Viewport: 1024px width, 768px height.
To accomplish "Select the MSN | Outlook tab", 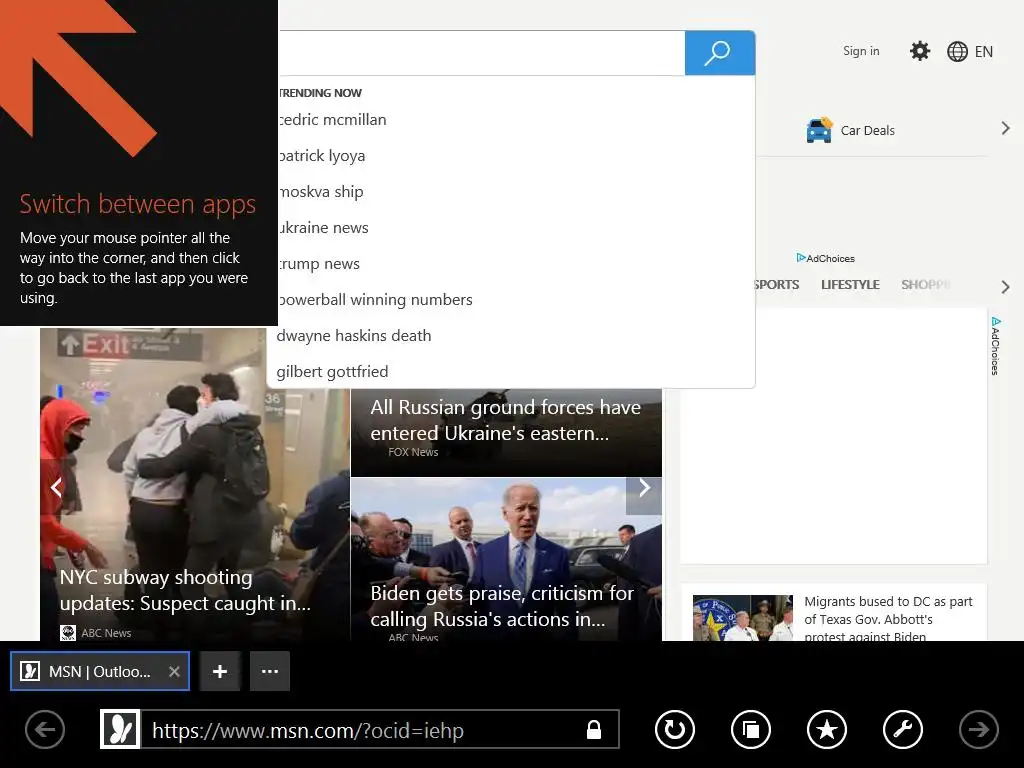I will pyautogui.click(x=100, y=671).
